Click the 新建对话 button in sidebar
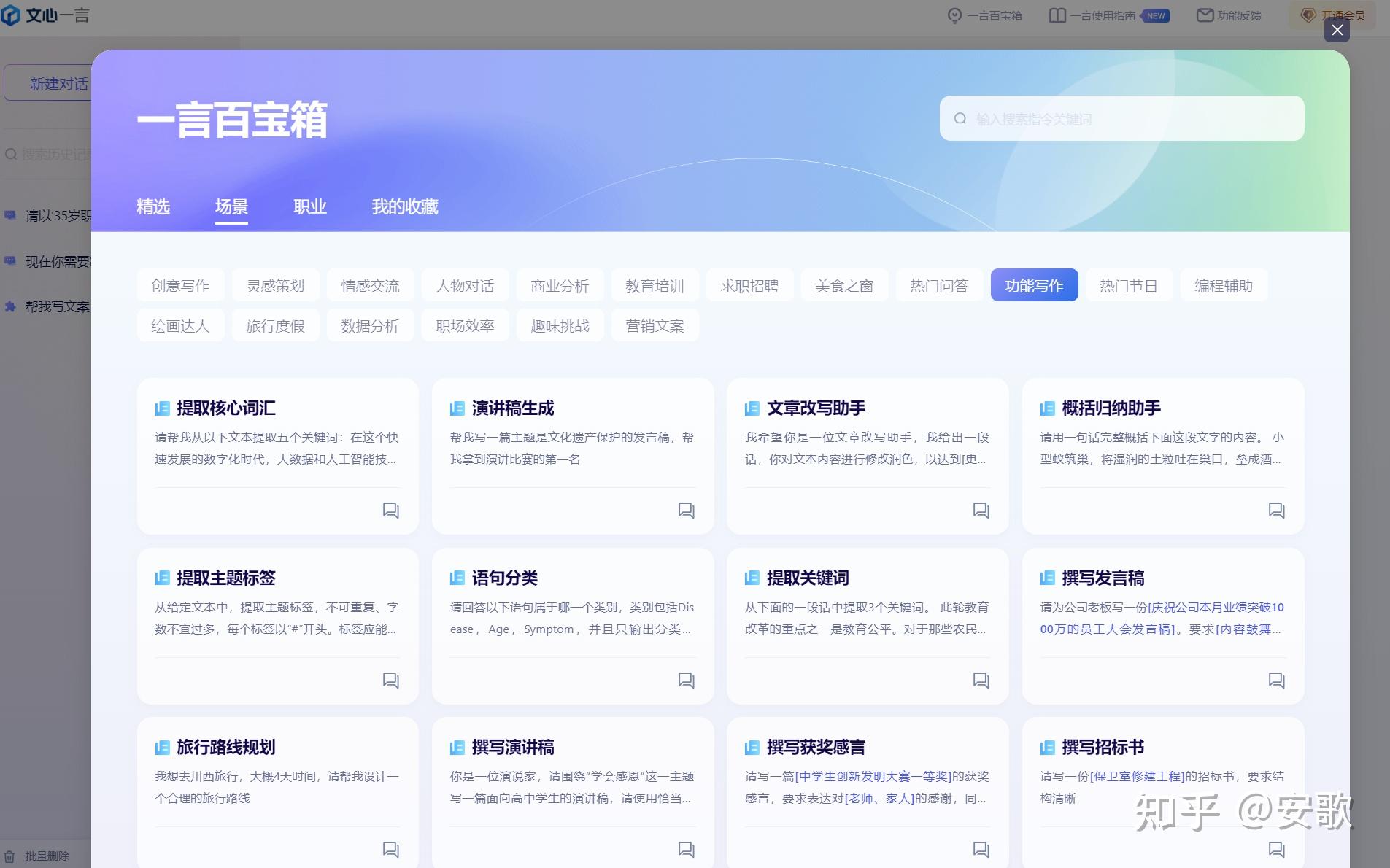1390x868 pixels. [x=48, y=83]
